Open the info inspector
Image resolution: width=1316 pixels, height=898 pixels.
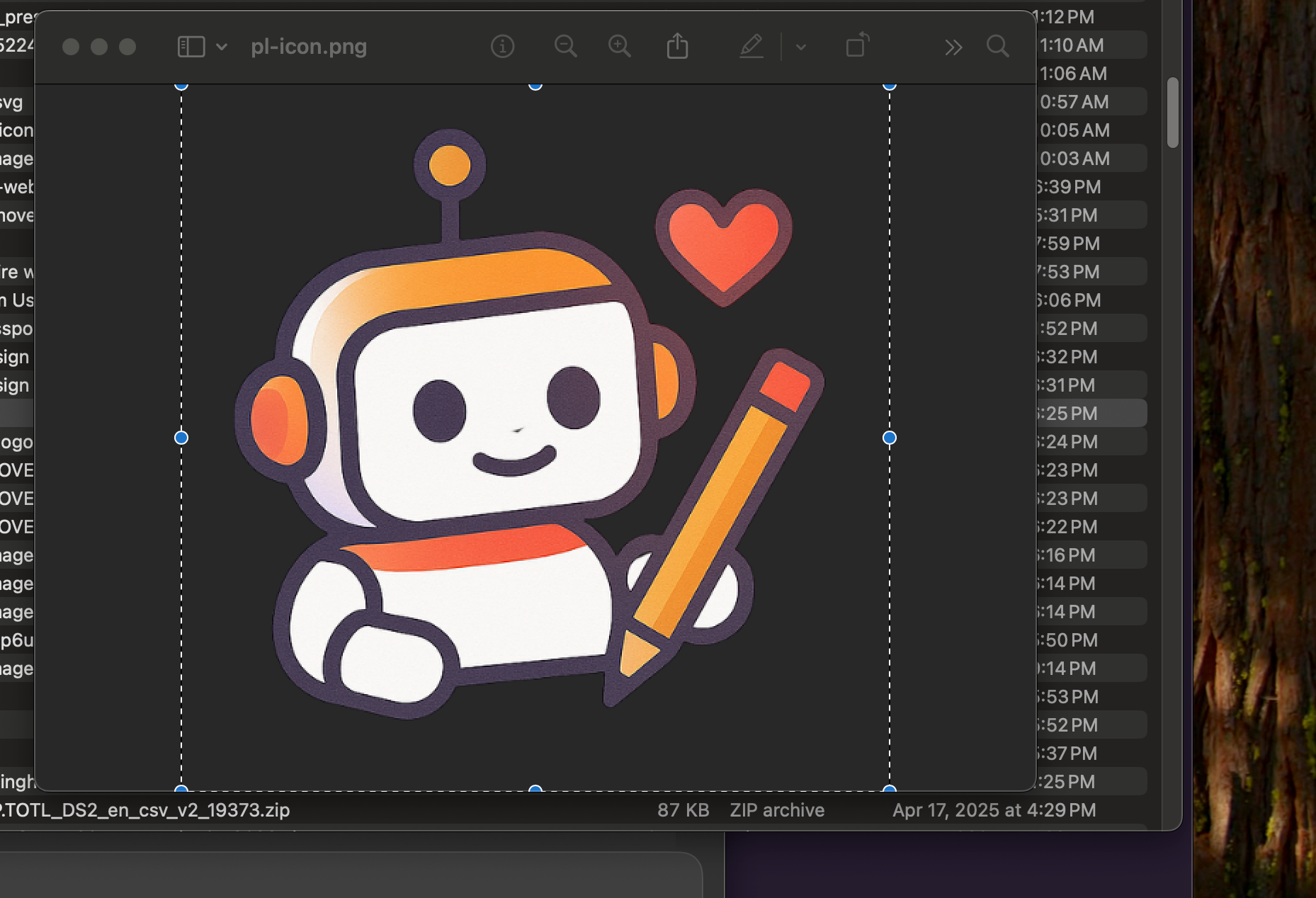(x=502, y=46)
